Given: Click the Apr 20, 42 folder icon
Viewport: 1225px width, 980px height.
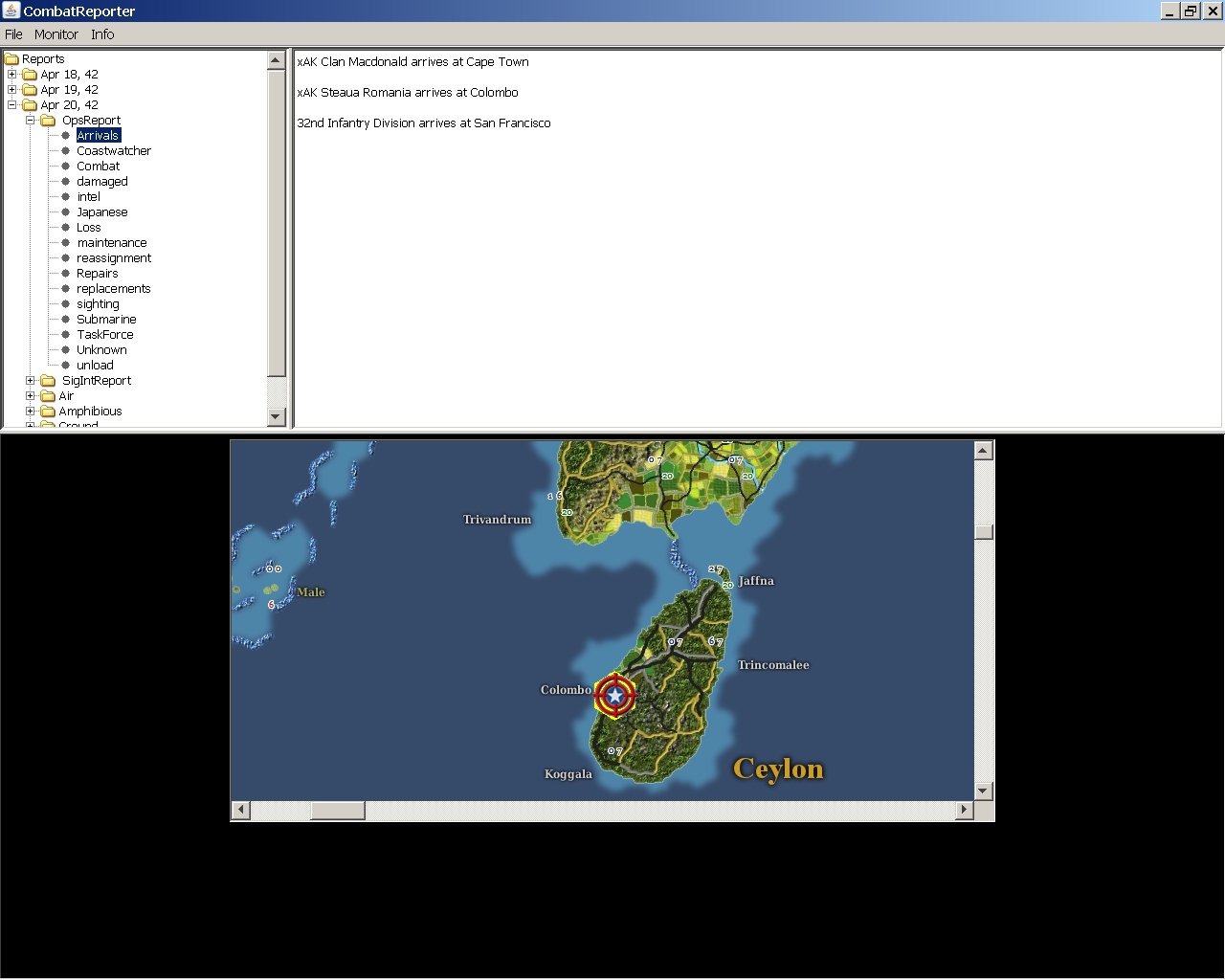Looking at the screenshot, I should [30, 105].
